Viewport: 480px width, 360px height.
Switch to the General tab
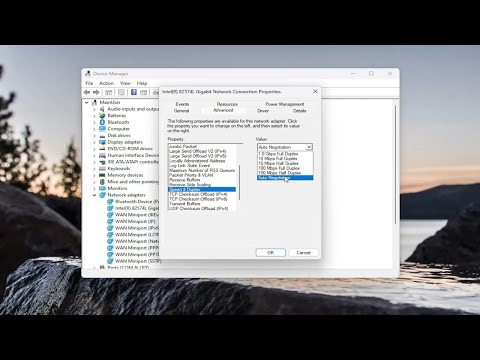[x=181, y=111]
